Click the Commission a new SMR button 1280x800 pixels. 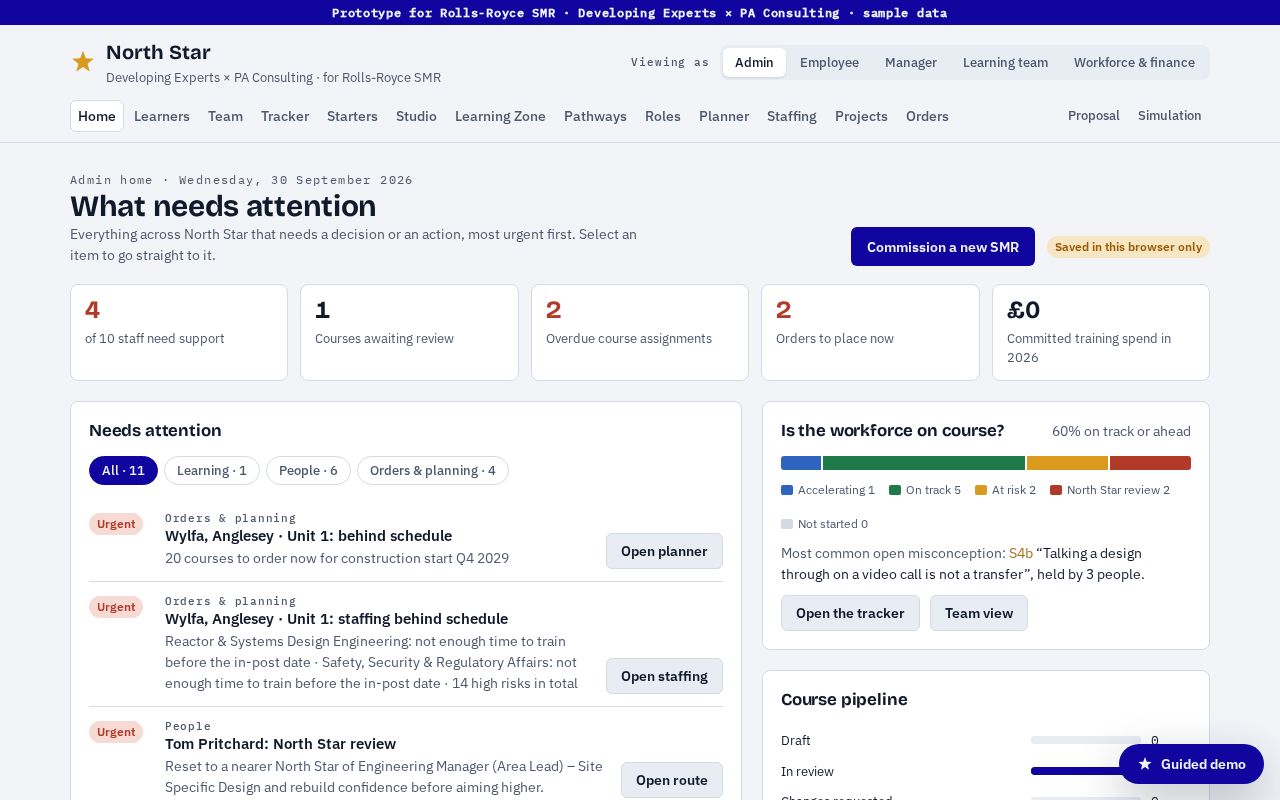tap(943, 247)
